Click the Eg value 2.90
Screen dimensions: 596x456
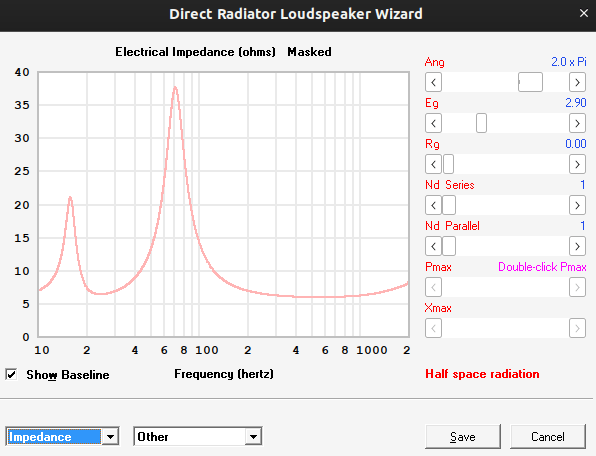pos(576,103)
